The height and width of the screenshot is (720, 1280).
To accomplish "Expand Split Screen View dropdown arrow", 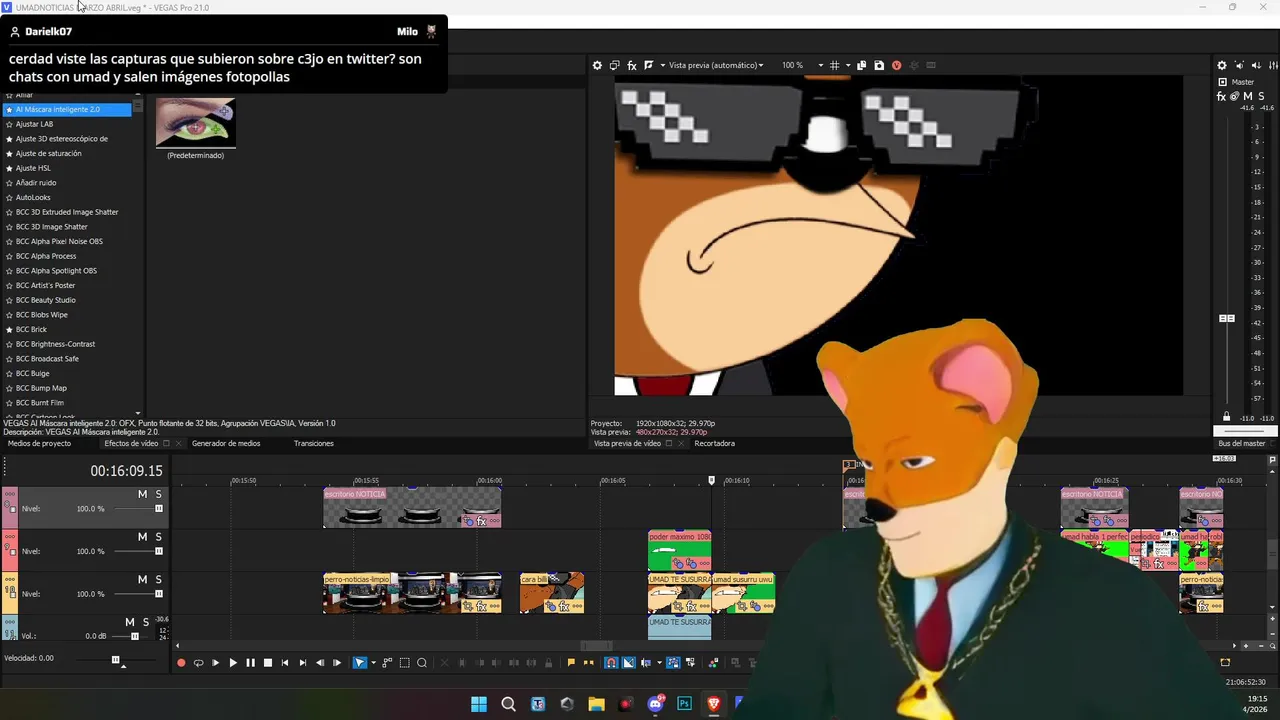I will [x=662, y=65].
